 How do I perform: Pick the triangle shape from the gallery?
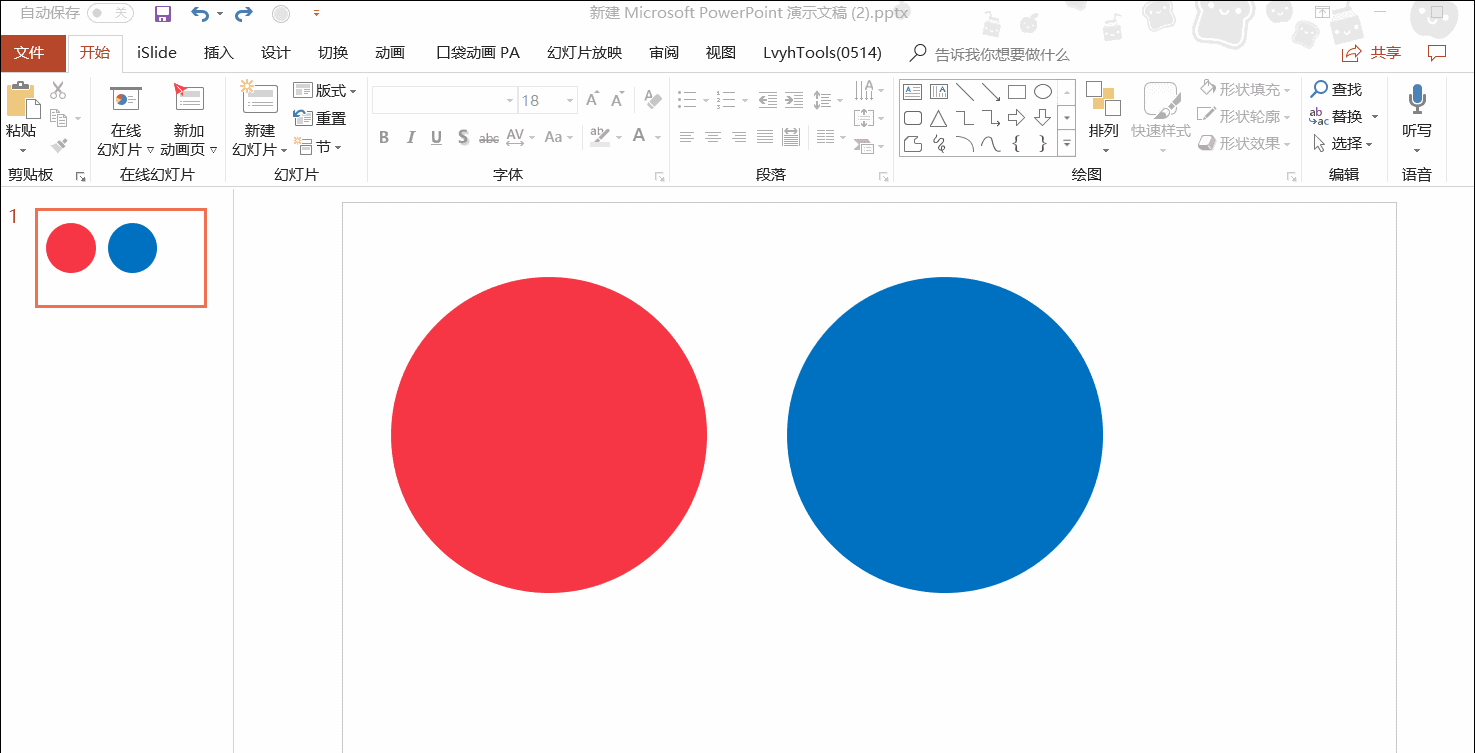pyautogui.click(x=938, y=118)
